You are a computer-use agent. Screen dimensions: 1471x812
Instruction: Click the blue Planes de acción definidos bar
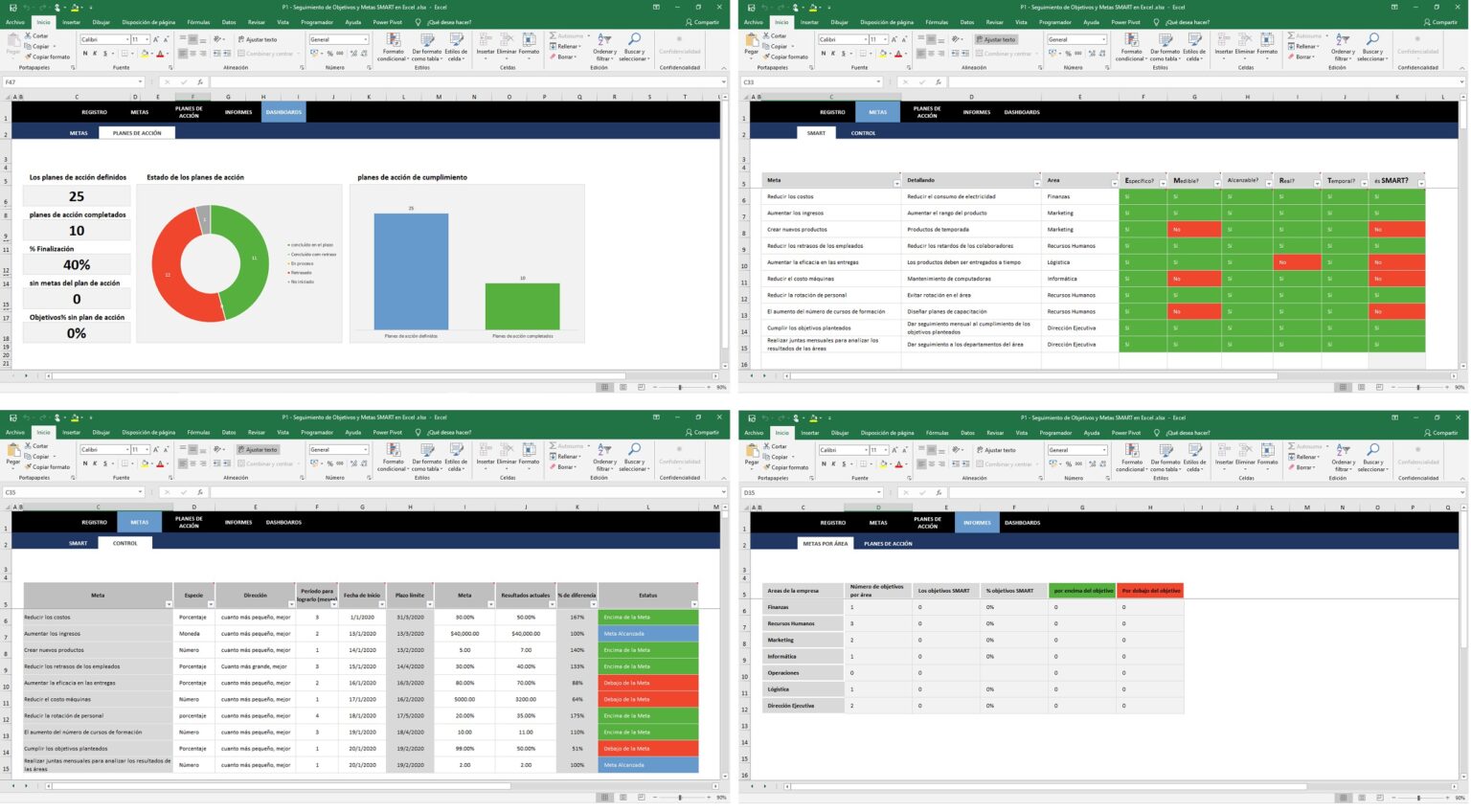[411, 271]
